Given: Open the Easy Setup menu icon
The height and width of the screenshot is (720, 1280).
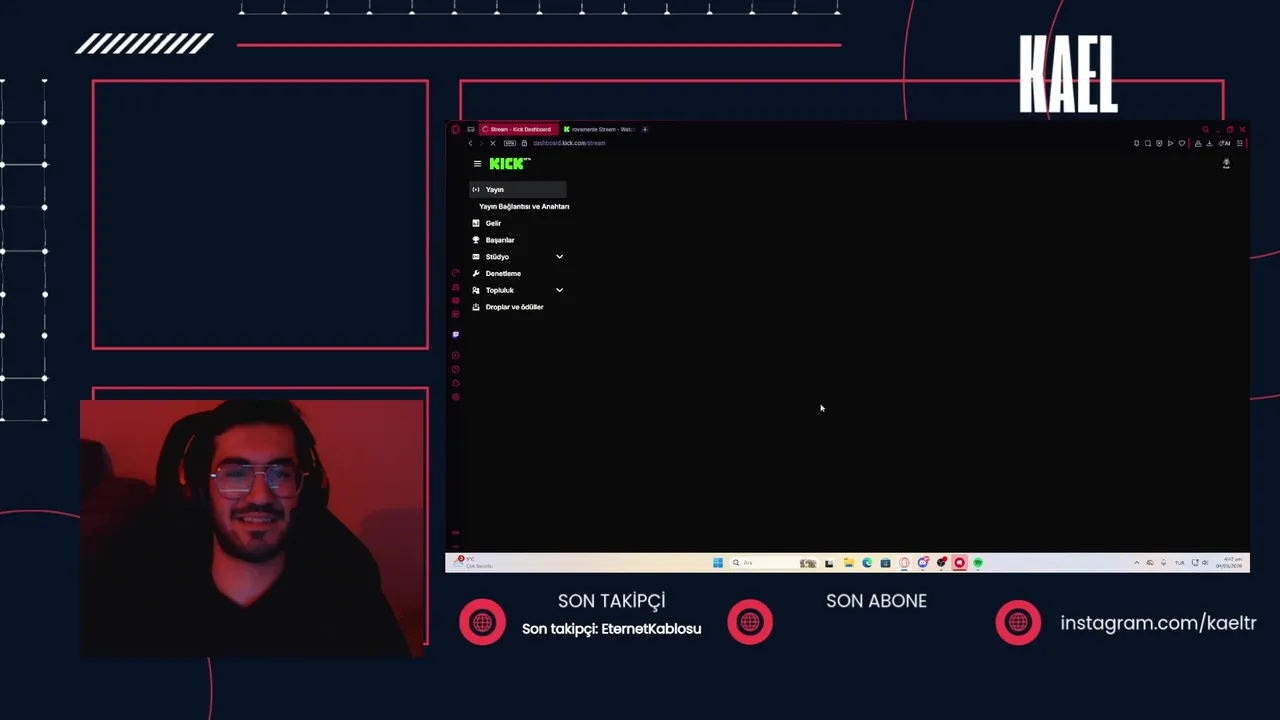Looking at the screenshot, I should click(1239, 143).
